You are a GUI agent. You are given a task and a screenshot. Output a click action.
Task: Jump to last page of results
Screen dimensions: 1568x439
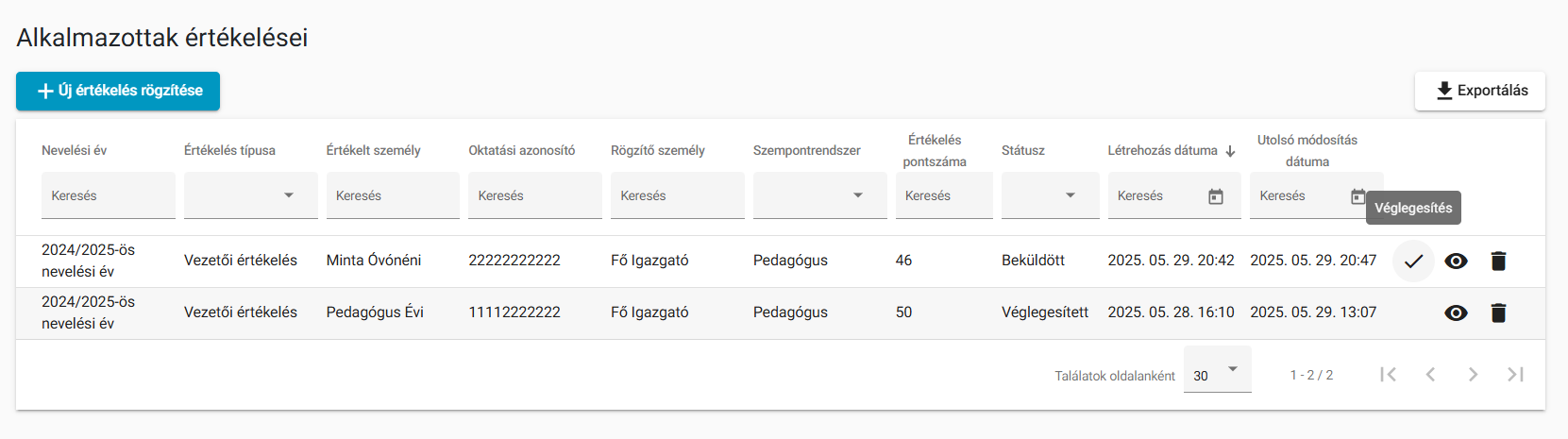tap(1515, 375)
